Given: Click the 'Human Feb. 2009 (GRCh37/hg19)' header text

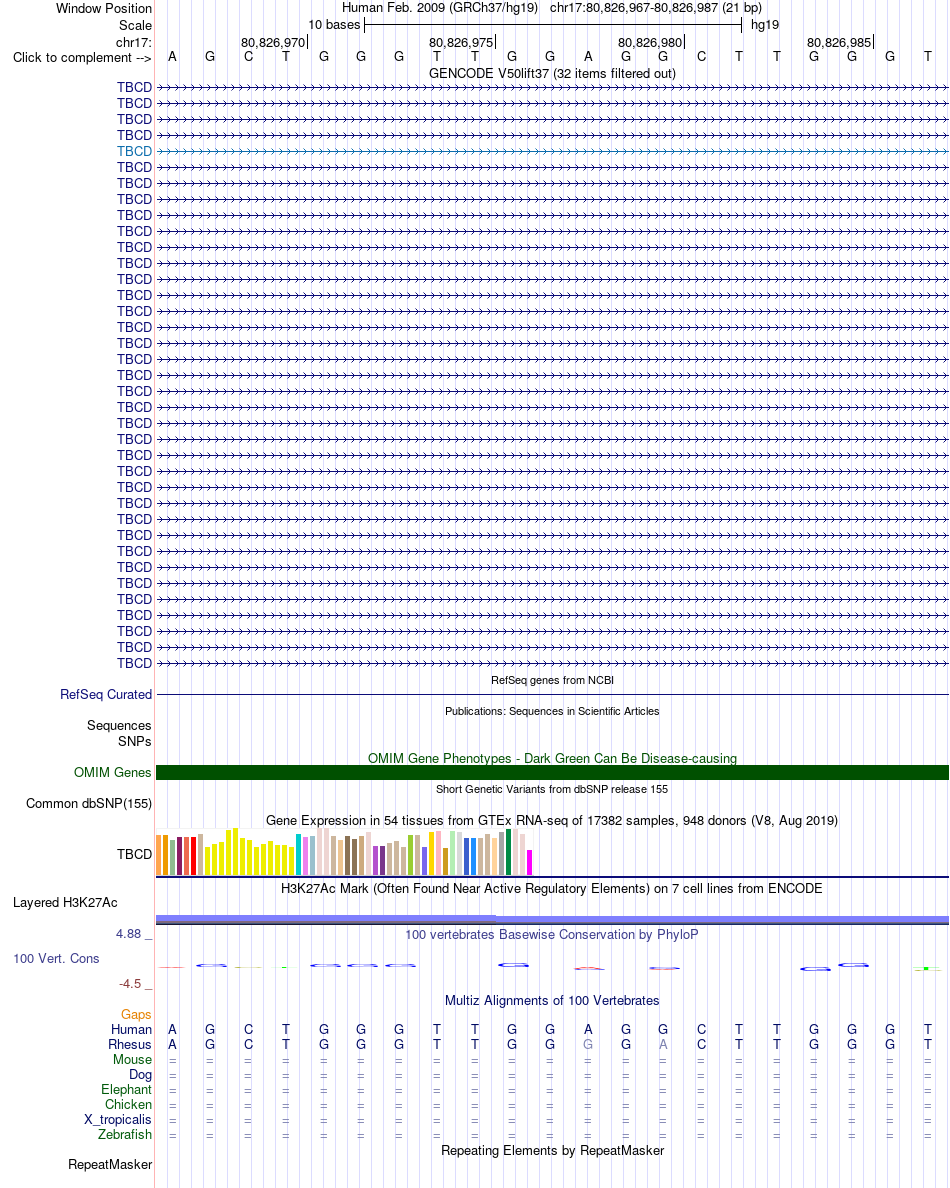Looking at the screenshot, I should [440, 8].
